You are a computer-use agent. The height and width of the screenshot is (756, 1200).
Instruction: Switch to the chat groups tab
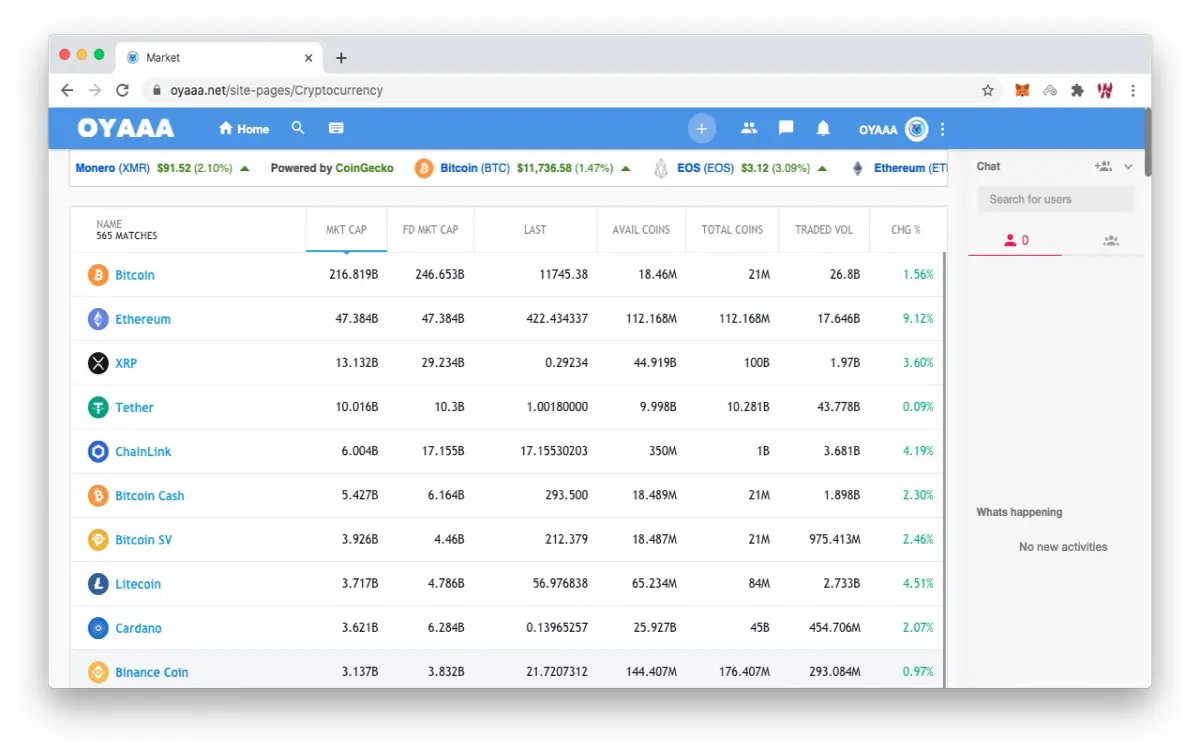click(x=1111, y=240)
